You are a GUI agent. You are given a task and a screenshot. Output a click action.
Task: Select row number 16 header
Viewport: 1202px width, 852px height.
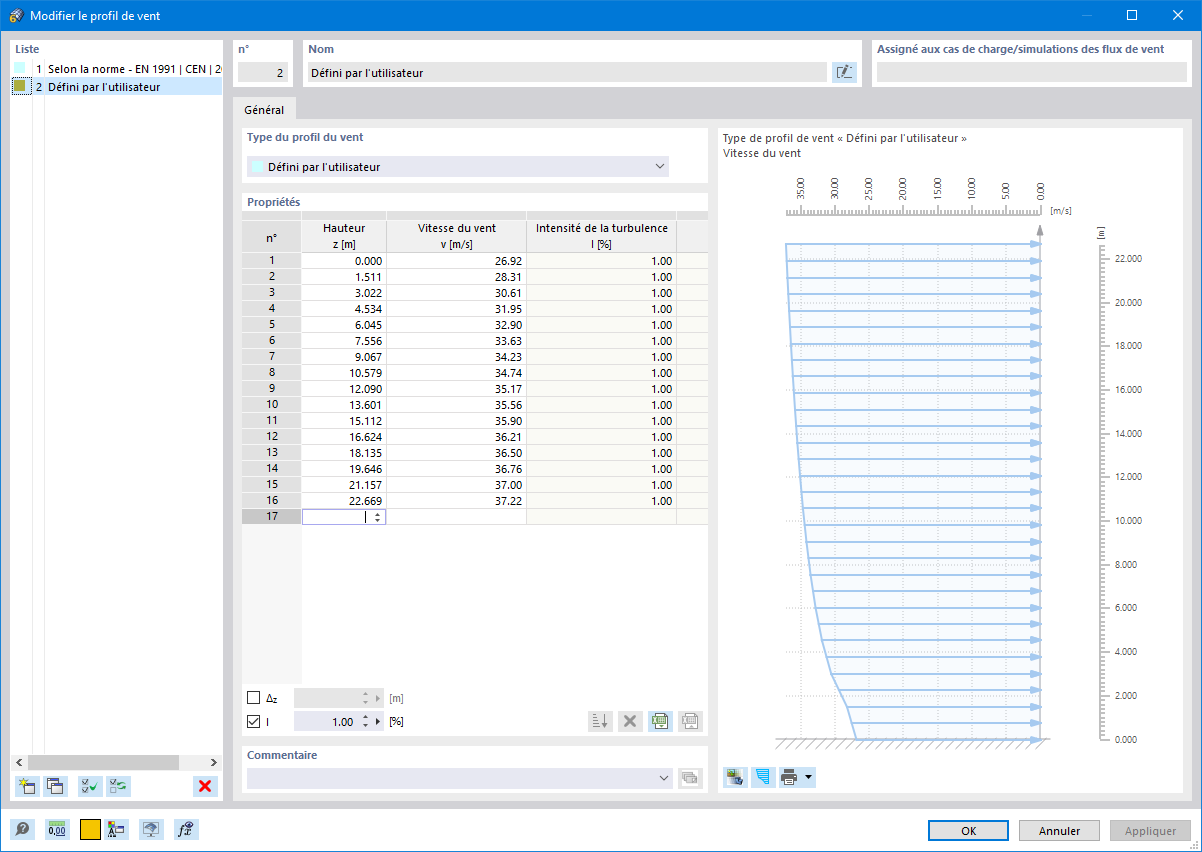click(x=271, y=500)
